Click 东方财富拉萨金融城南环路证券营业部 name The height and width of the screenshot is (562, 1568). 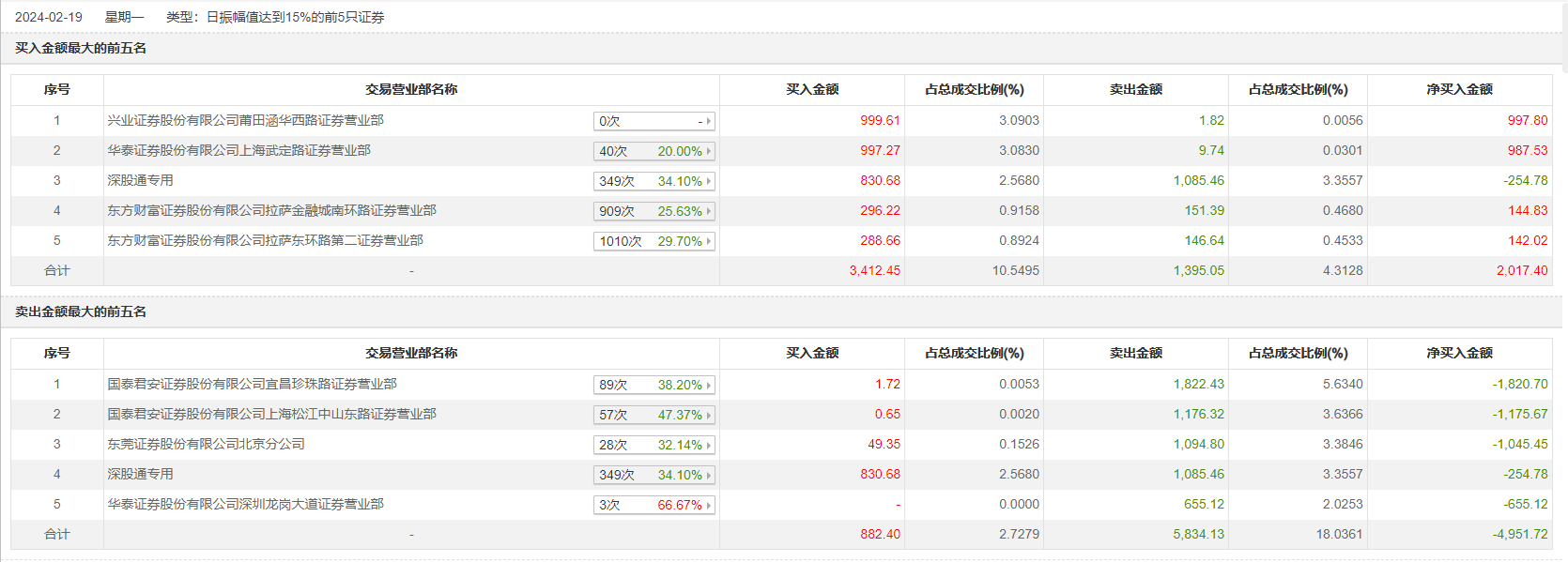pos(271,210)
